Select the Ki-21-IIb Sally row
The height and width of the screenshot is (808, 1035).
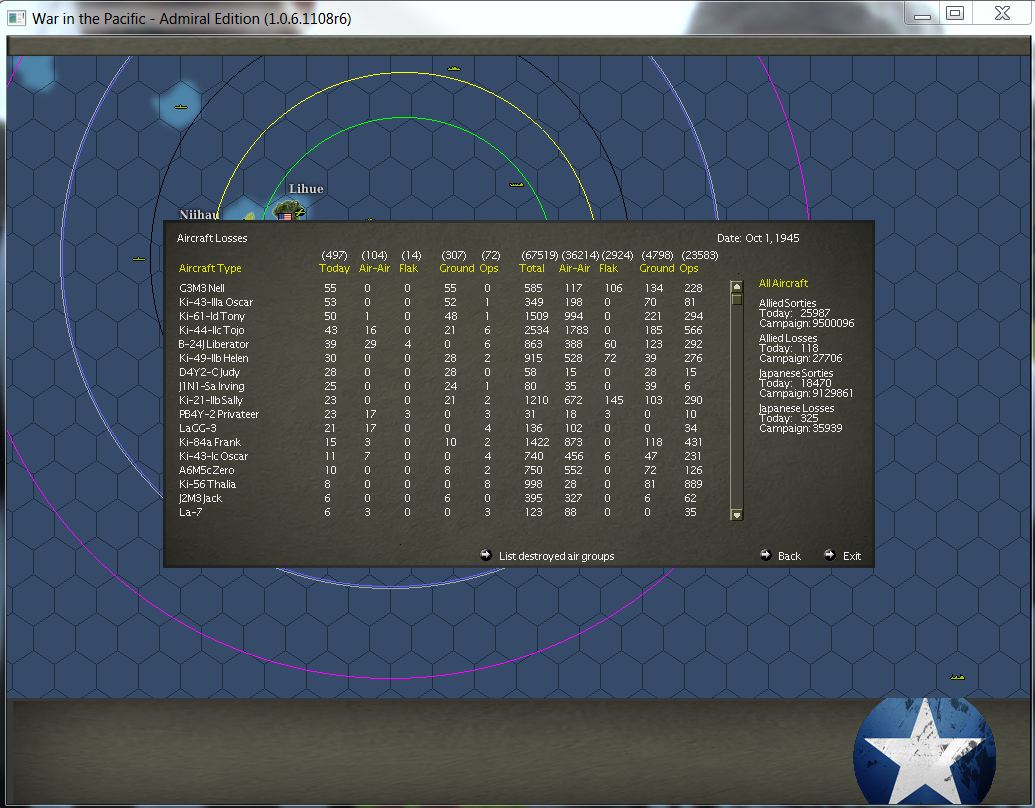(441, 400)
